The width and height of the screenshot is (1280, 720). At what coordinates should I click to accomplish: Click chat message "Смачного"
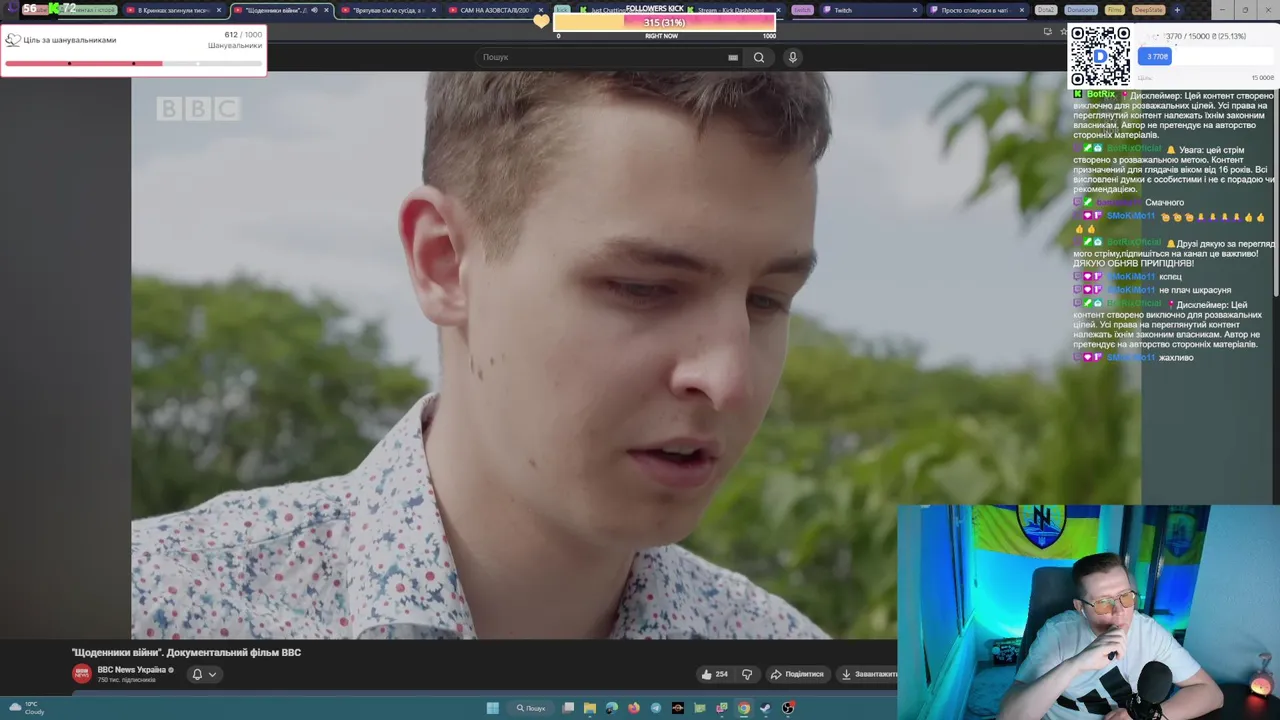[1164, 203]
